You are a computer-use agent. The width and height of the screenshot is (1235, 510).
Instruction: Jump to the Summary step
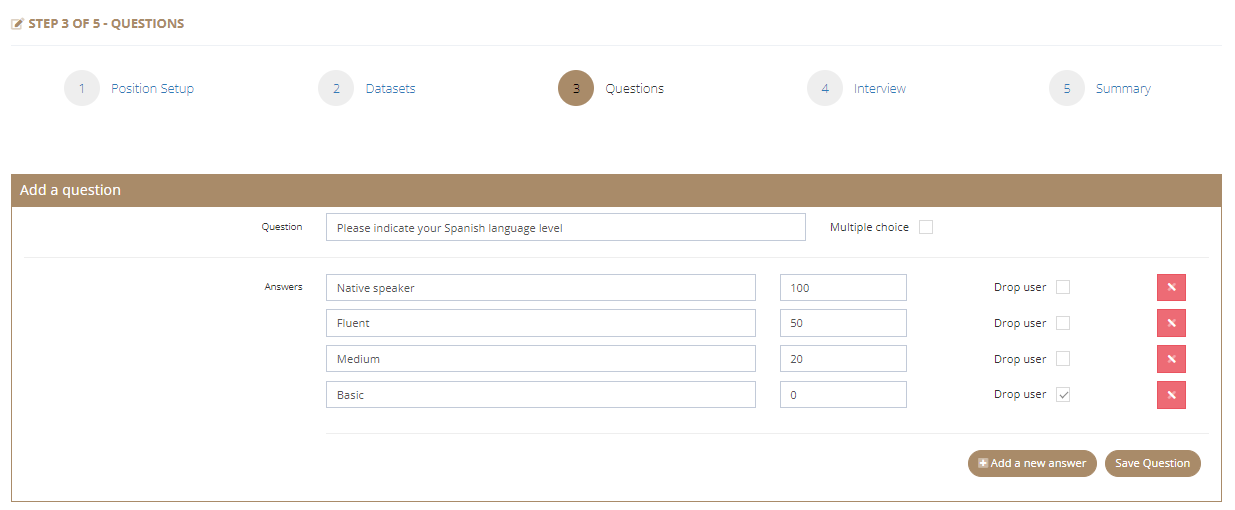coord(1123,88)
